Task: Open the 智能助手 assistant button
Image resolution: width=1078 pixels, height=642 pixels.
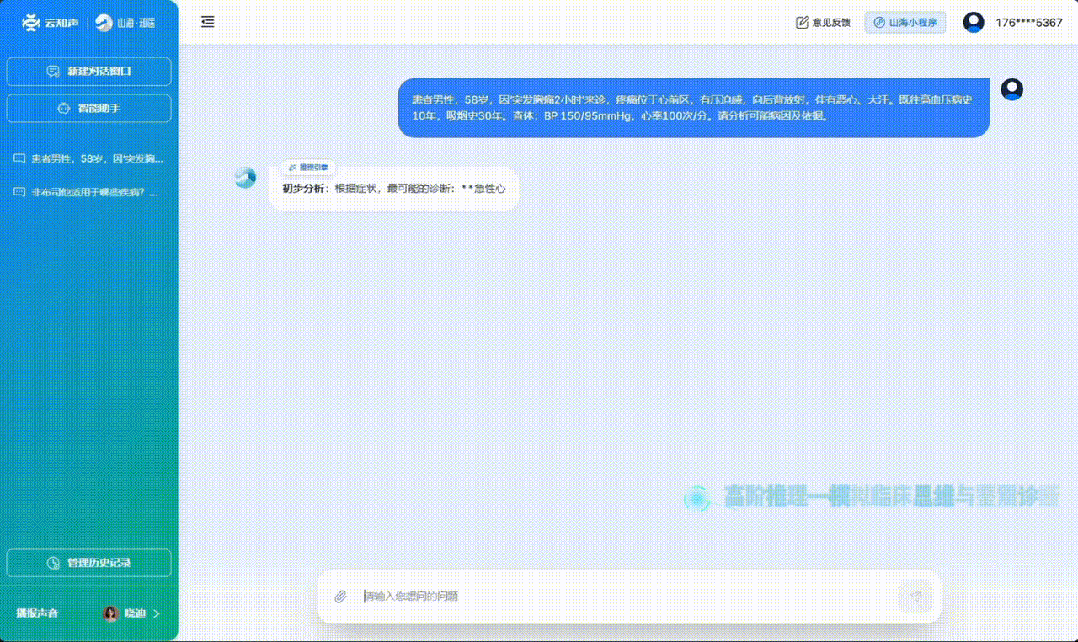Action: [x=89, y=108]
